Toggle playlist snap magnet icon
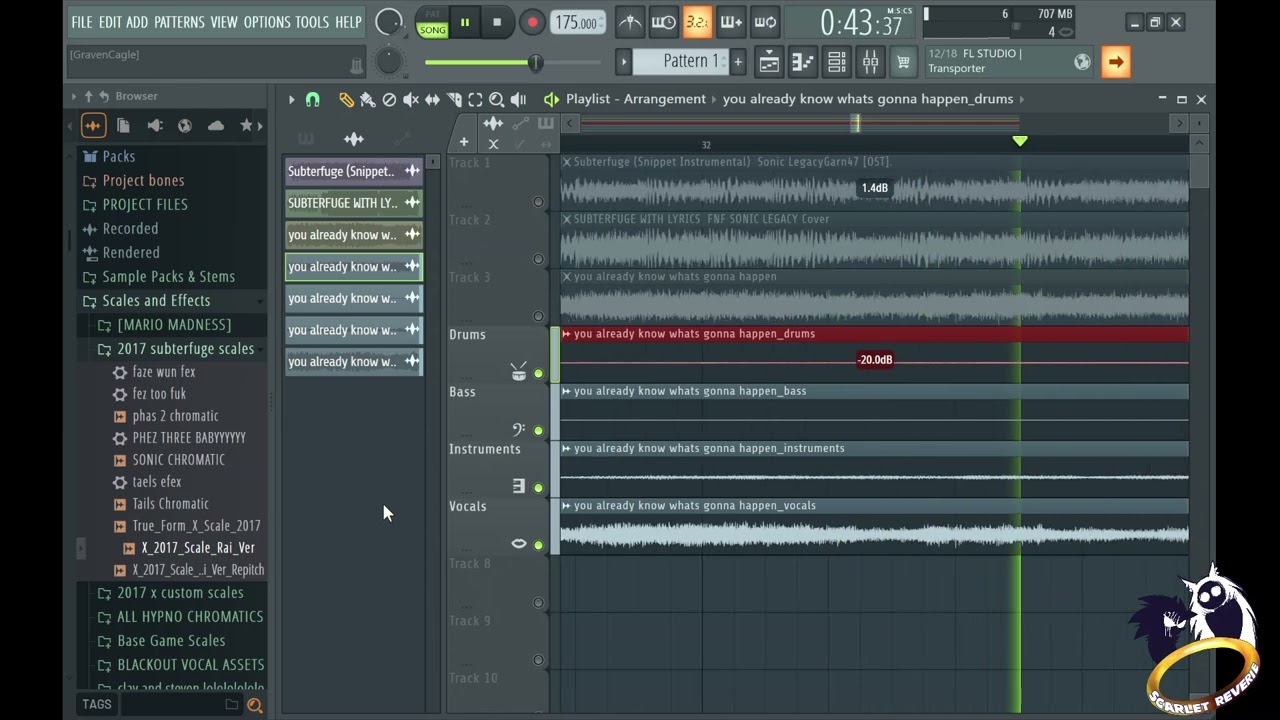Viewport: 1280px width, 720px height. 313,99
